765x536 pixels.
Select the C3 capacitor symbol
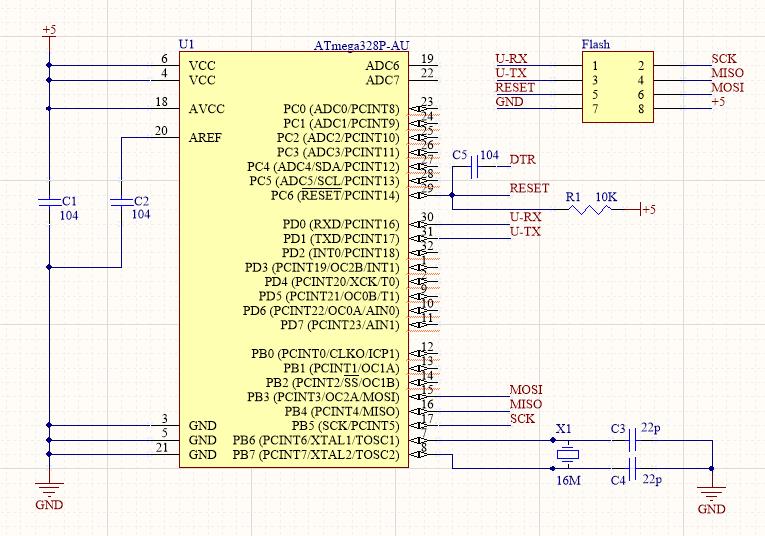tap(632, 440)
